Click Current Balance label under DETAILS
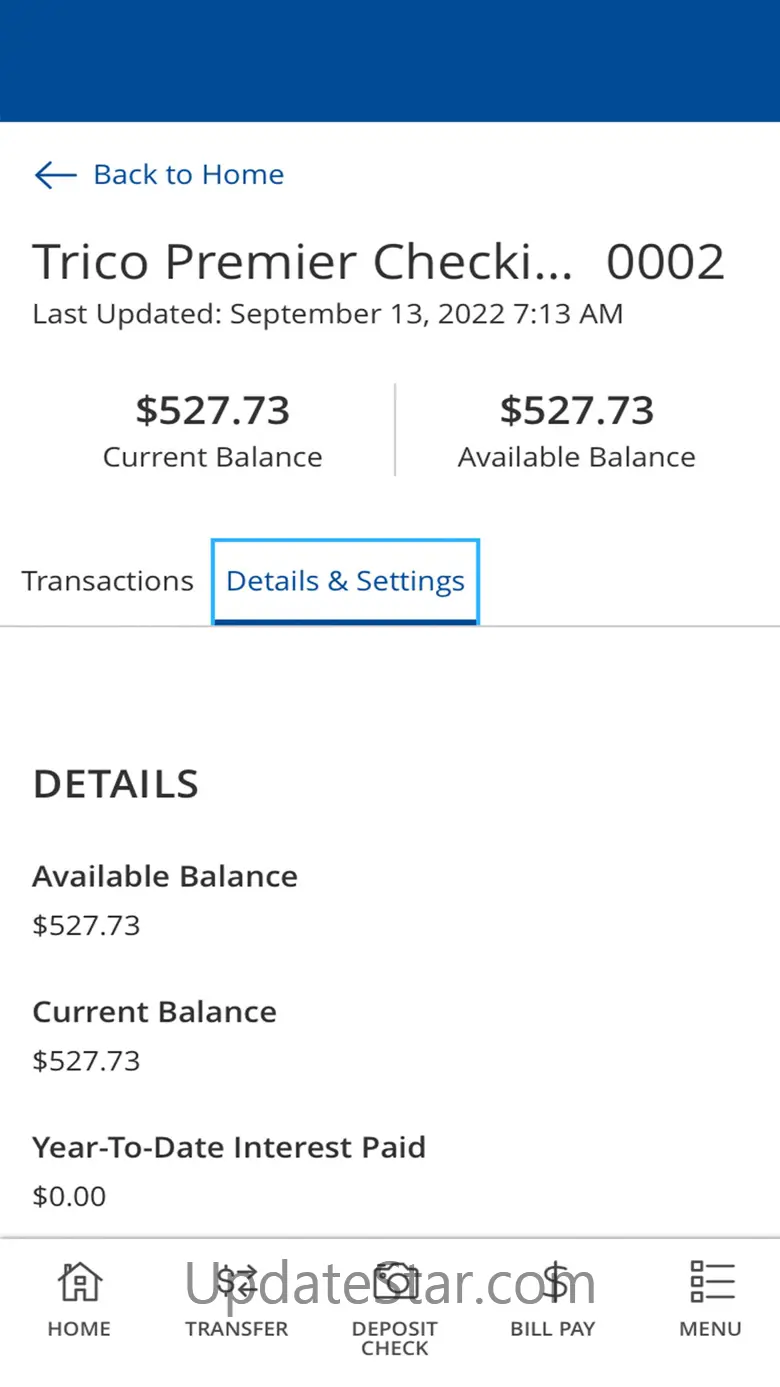The width and height of the screenshot is (780, 1387). (154, 1012)
